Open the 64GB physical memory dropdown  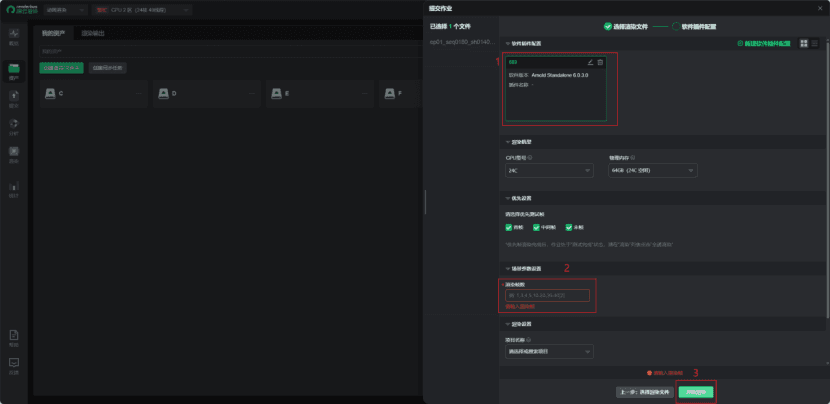point(653,170)
